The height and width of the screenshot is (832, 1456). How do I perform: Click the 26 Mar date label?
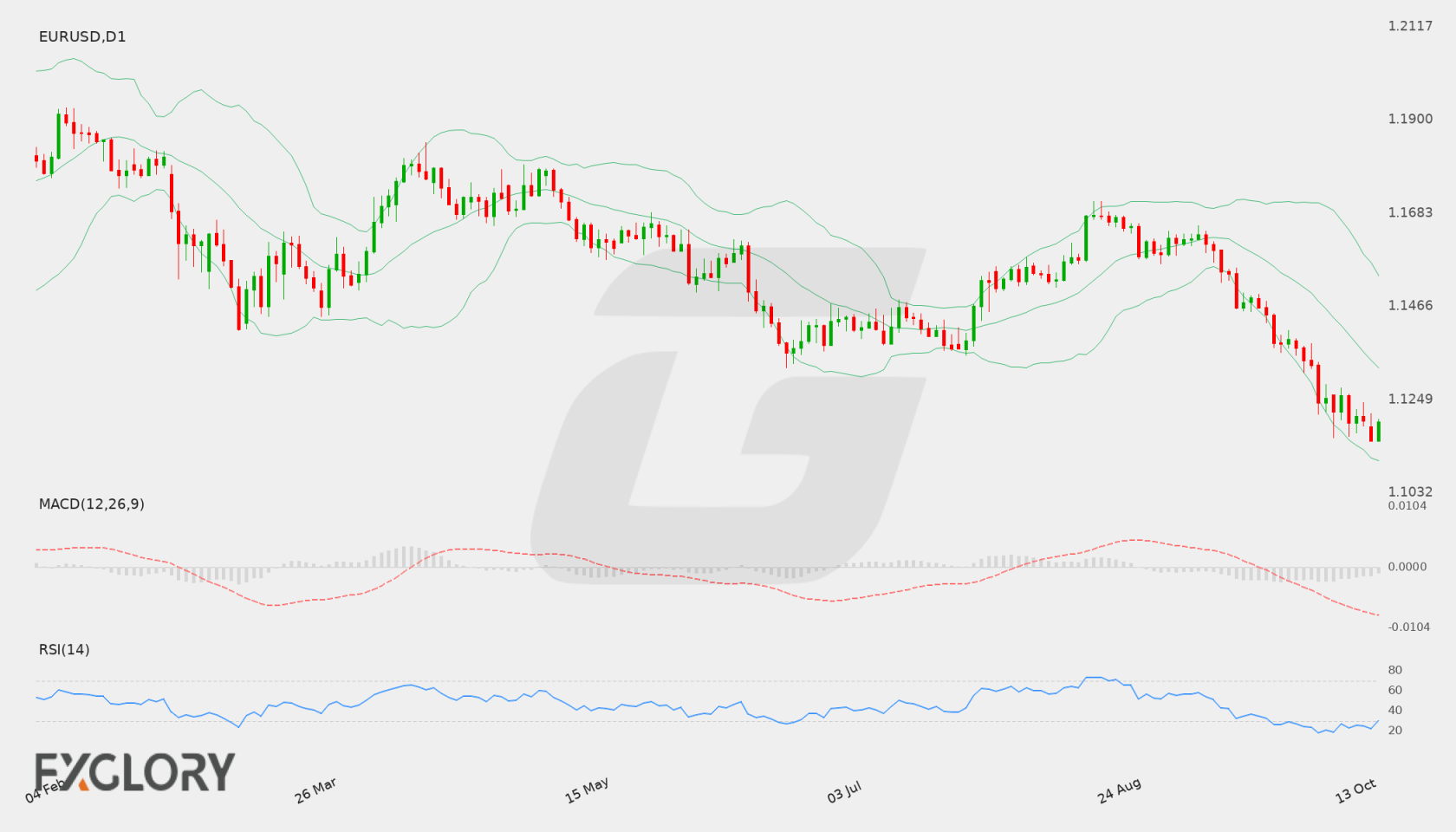pyautogui.click(x=315, y=790)
